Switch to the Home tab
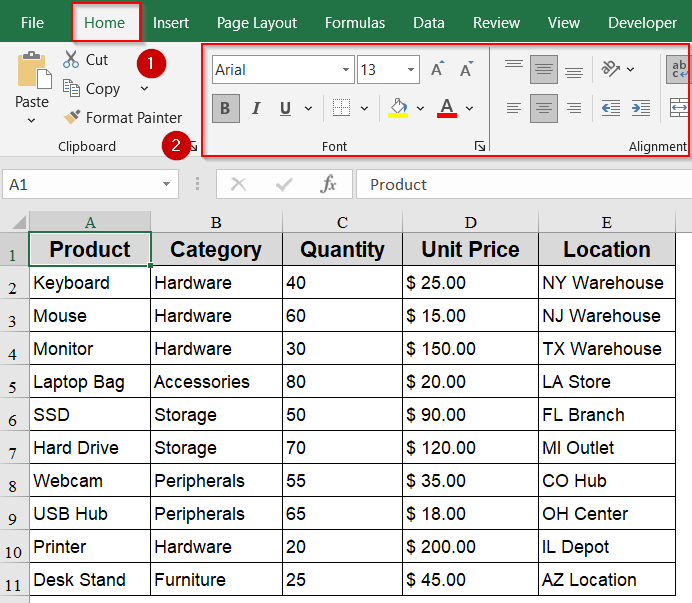The image size is (692, 603). click(105, 23)
